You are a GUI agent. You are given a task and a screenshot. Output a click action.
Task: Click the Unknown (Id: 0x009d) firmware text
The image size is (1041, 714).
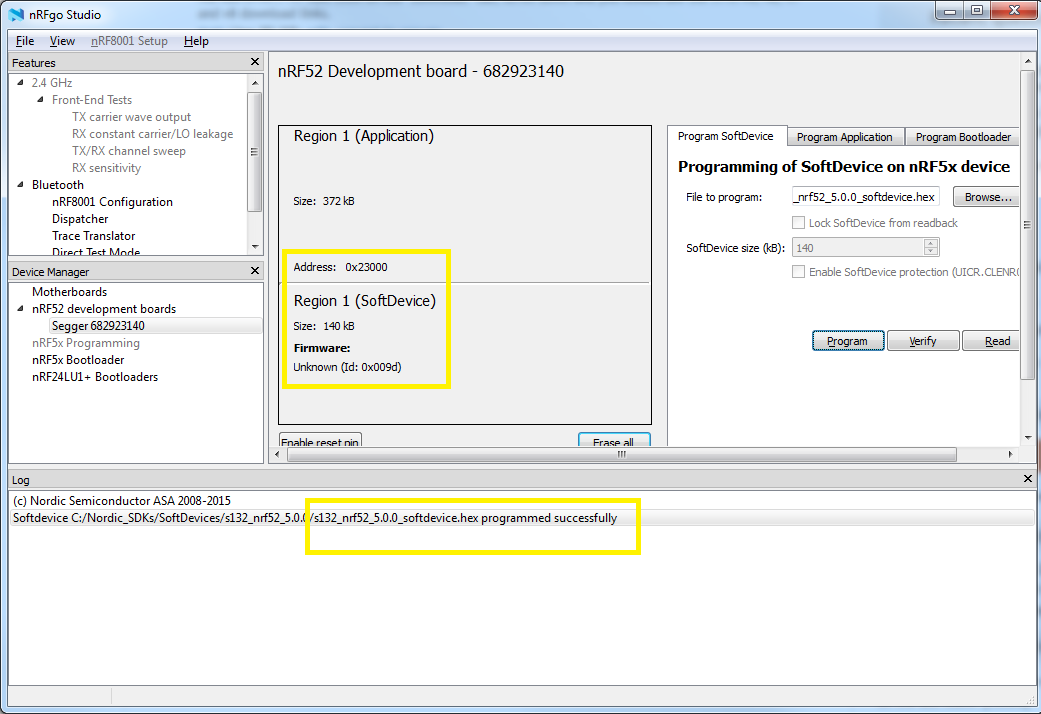[347, 367]
